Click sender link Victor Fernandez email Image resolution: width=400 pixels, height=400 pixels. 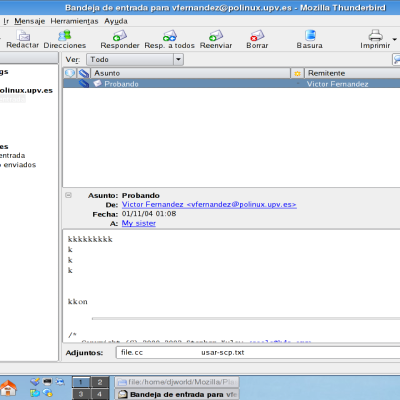(209, 204)
